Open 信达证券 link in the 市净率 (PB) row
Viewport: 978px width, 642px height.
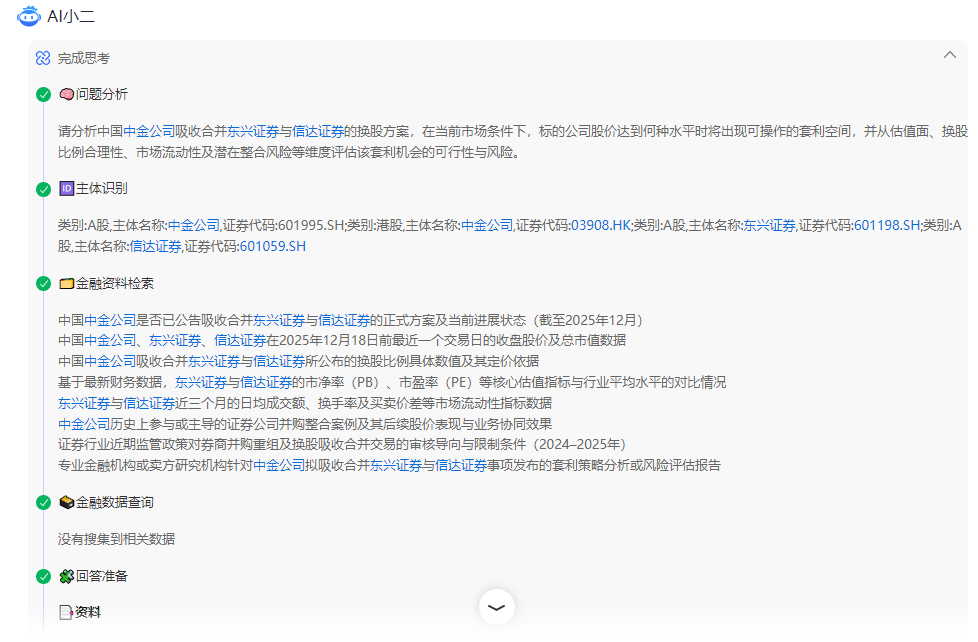point(266,382)
